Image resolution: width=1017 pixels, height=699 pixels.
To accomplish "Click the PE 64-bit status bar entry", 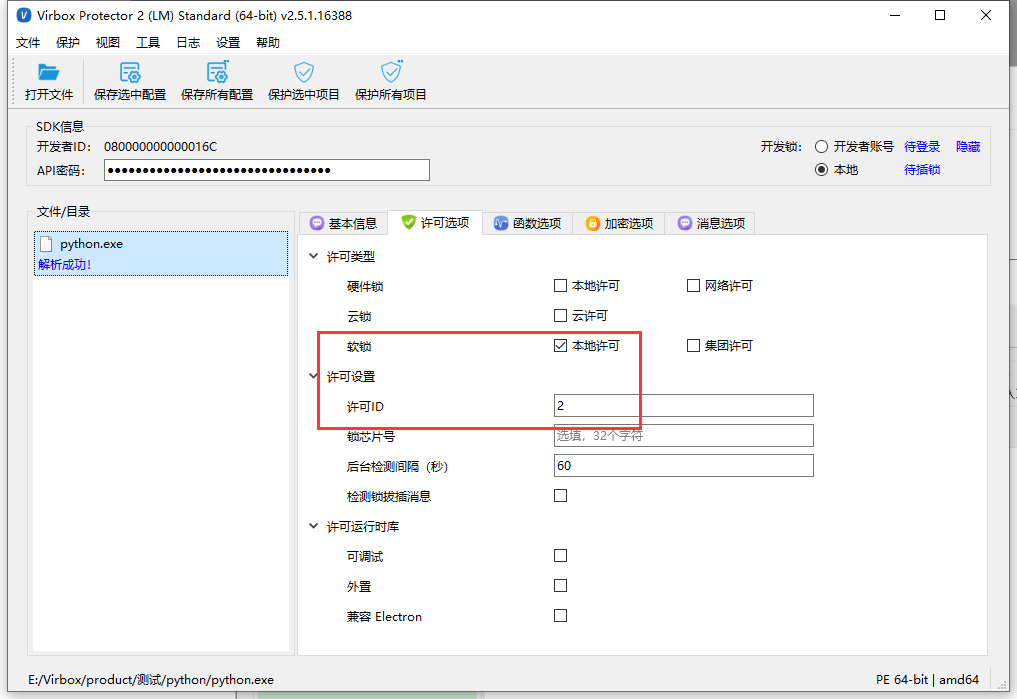I will coord(902,680).
